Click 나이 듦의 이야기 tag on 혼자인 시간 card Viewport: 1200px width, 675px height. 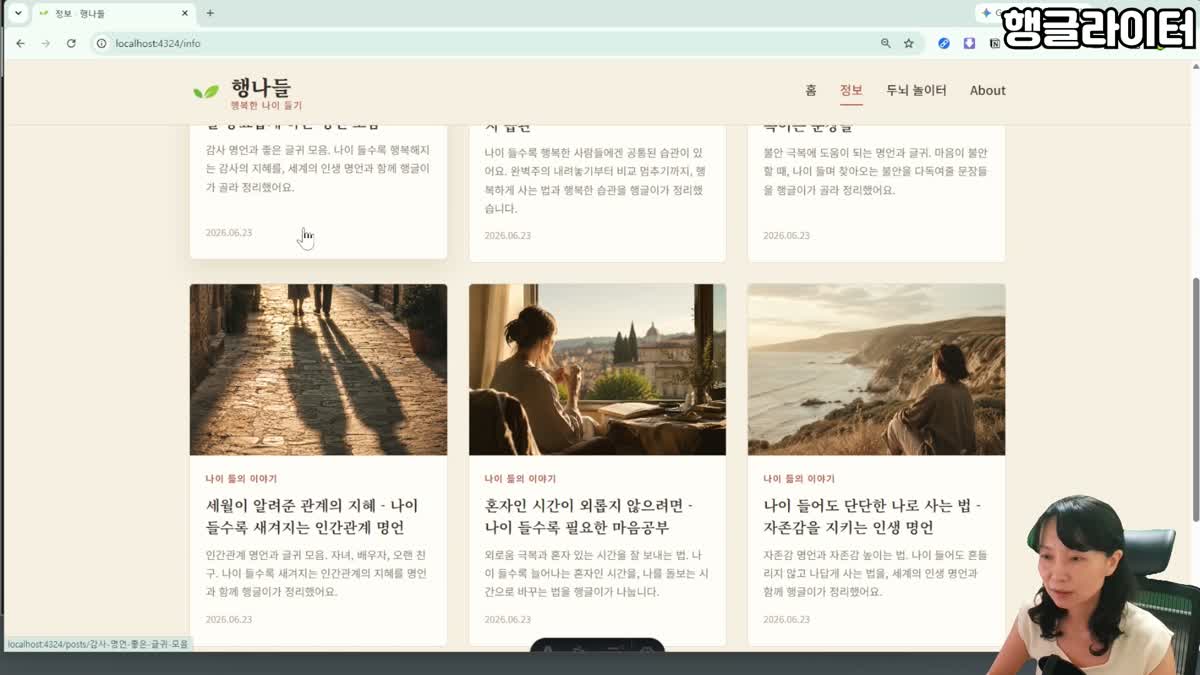coord(520,479)
